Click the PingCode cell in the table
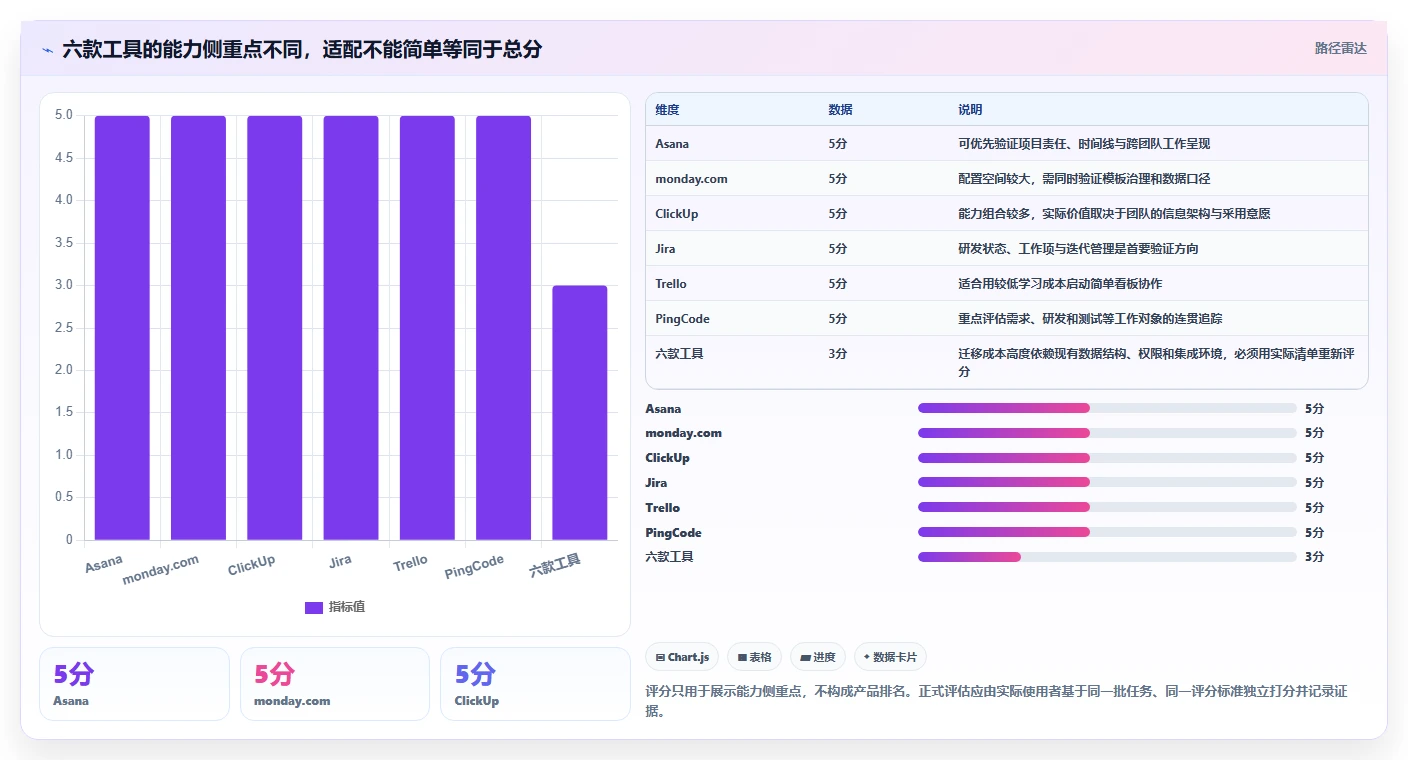Screen dimensions: 1408x760 [680, 319]
